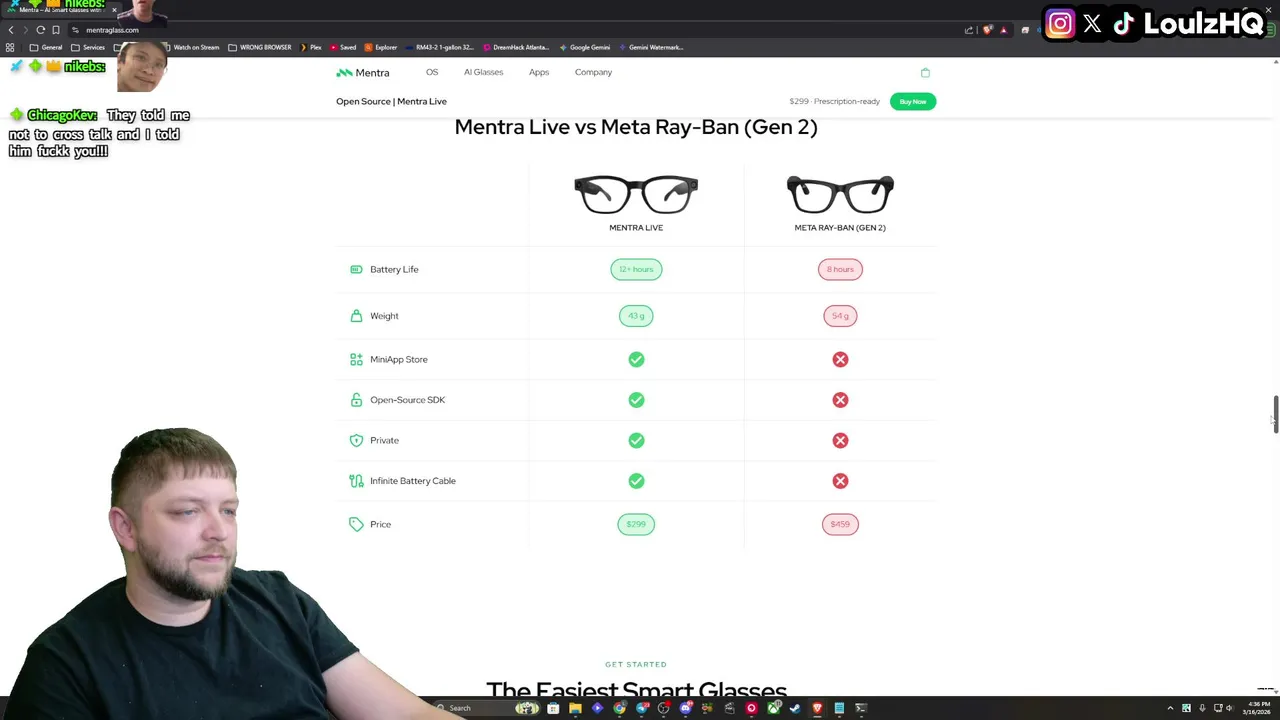Viewport: 1280px width, 720px height.
Task: Close the Mentra browser tab
Action: click(x=114, y=10)
